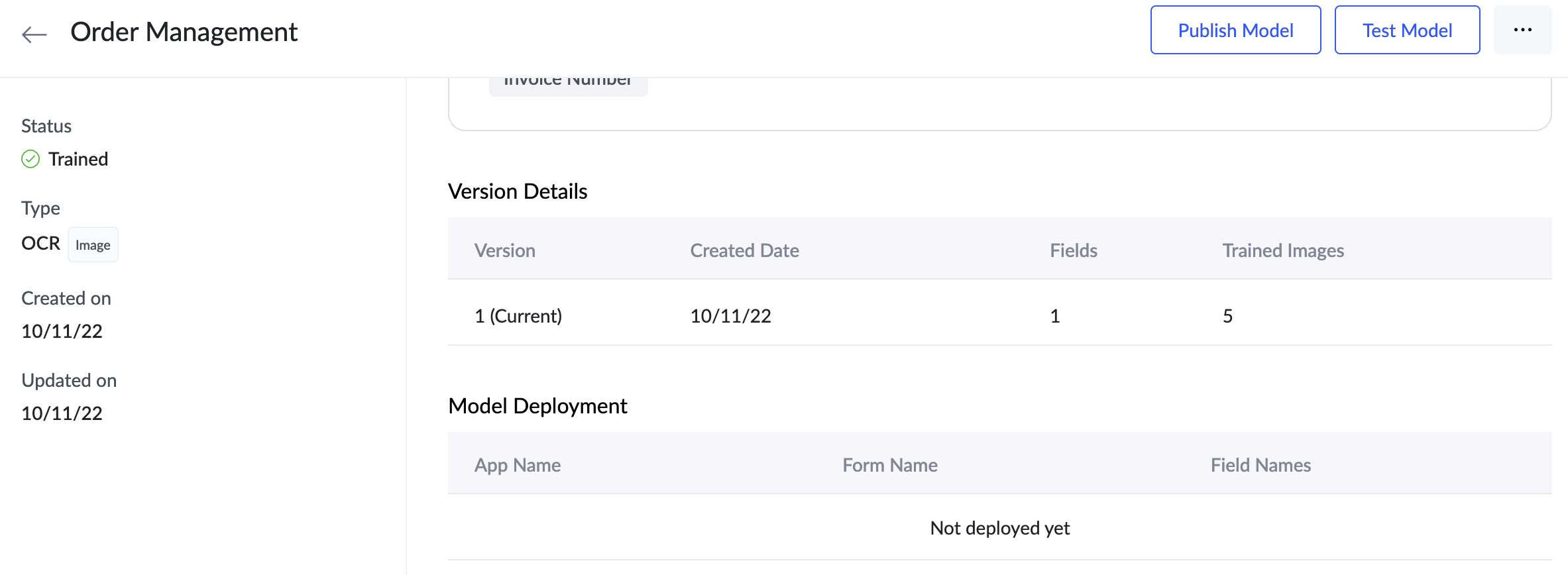The width and height of the screenshot is (1568, 575).
Task: Click the Order Management page title
Action: coord(184,32)
